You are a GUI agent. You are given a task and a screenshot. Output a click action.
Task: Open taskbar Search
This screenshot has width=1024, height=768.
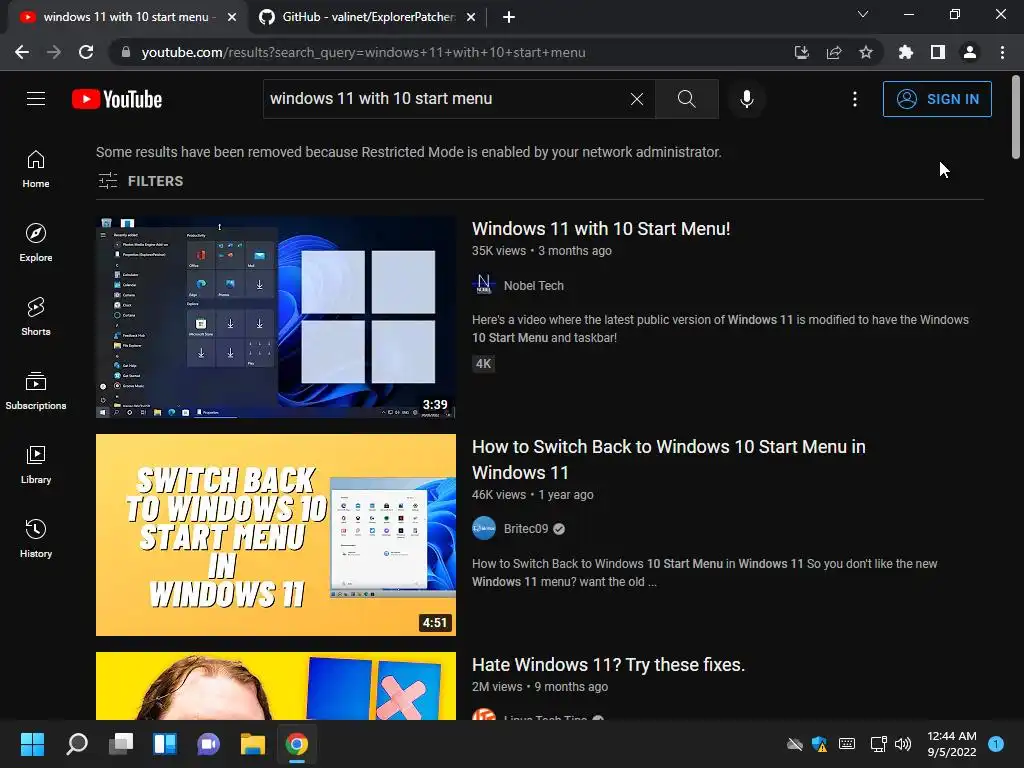[77, 744]
